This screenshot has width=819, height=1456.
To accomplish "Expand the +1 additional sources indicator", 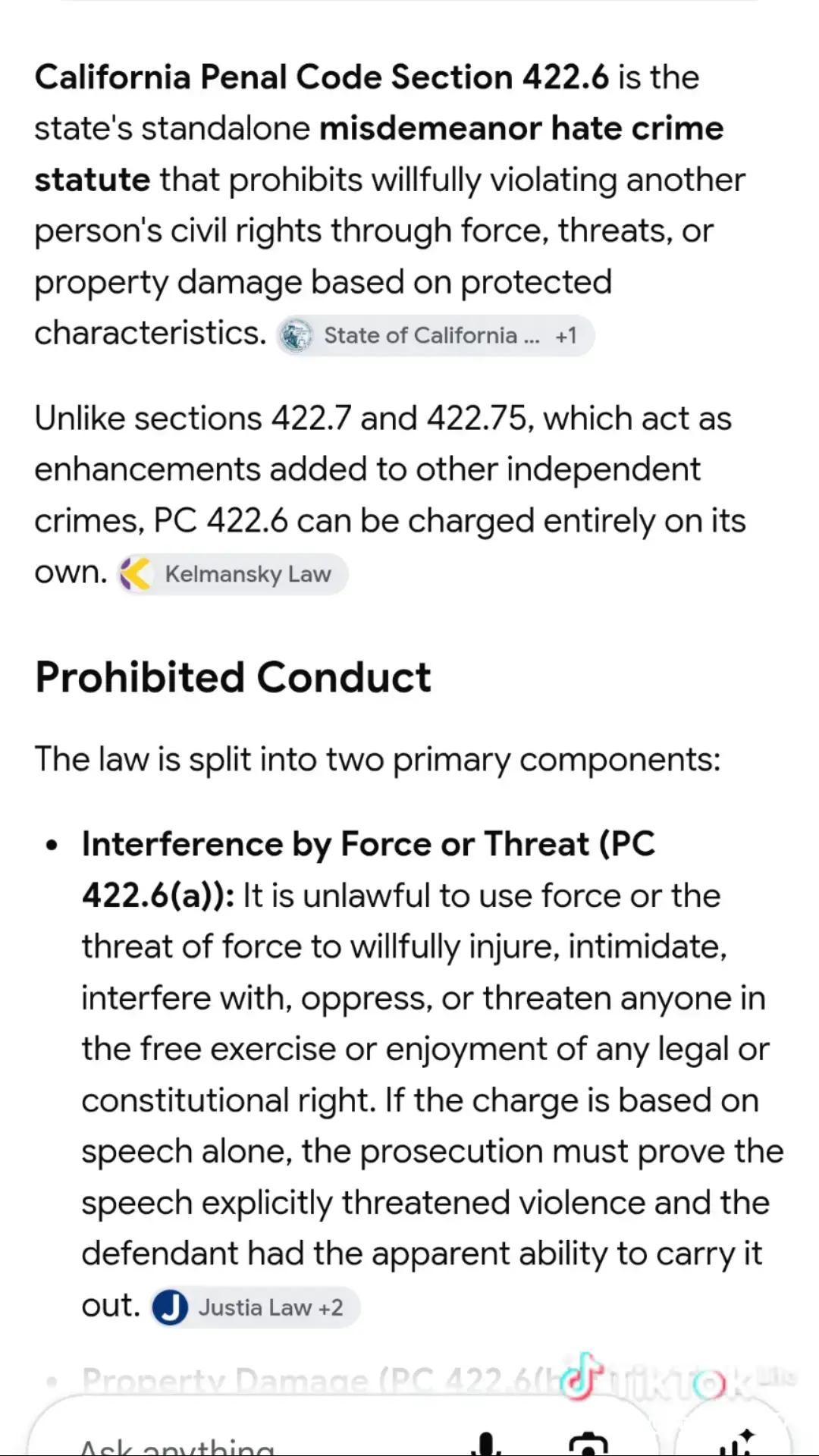I will click(566, 335).
